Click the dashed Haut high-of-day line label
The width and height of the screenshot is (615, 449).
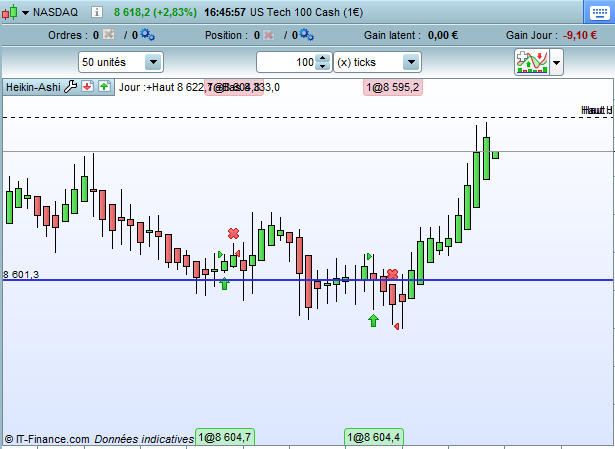[x=597, y=110]
